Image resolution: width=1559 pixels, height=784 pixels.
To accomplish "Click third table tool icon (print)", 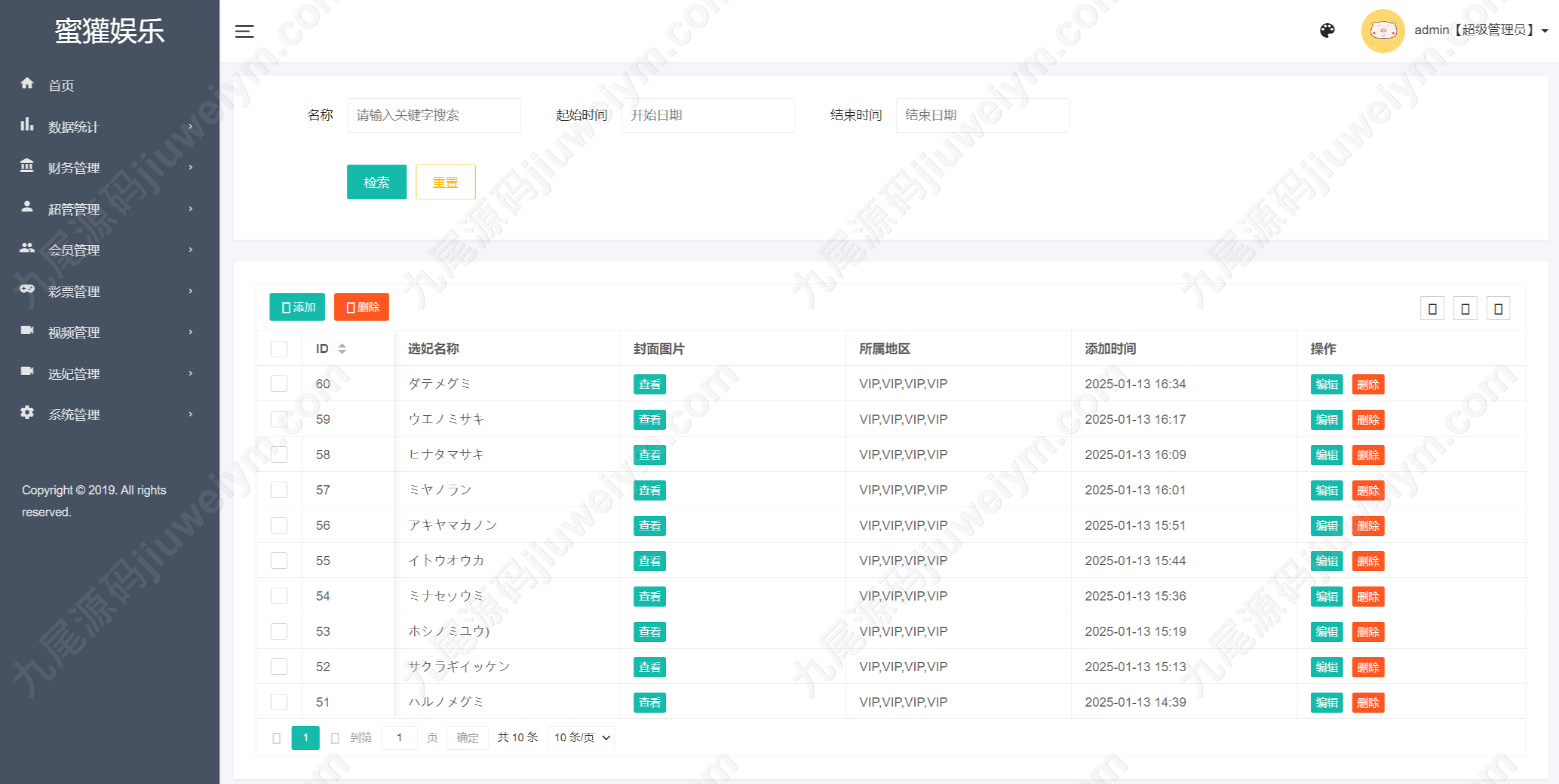I will [x=1498, y=308].
